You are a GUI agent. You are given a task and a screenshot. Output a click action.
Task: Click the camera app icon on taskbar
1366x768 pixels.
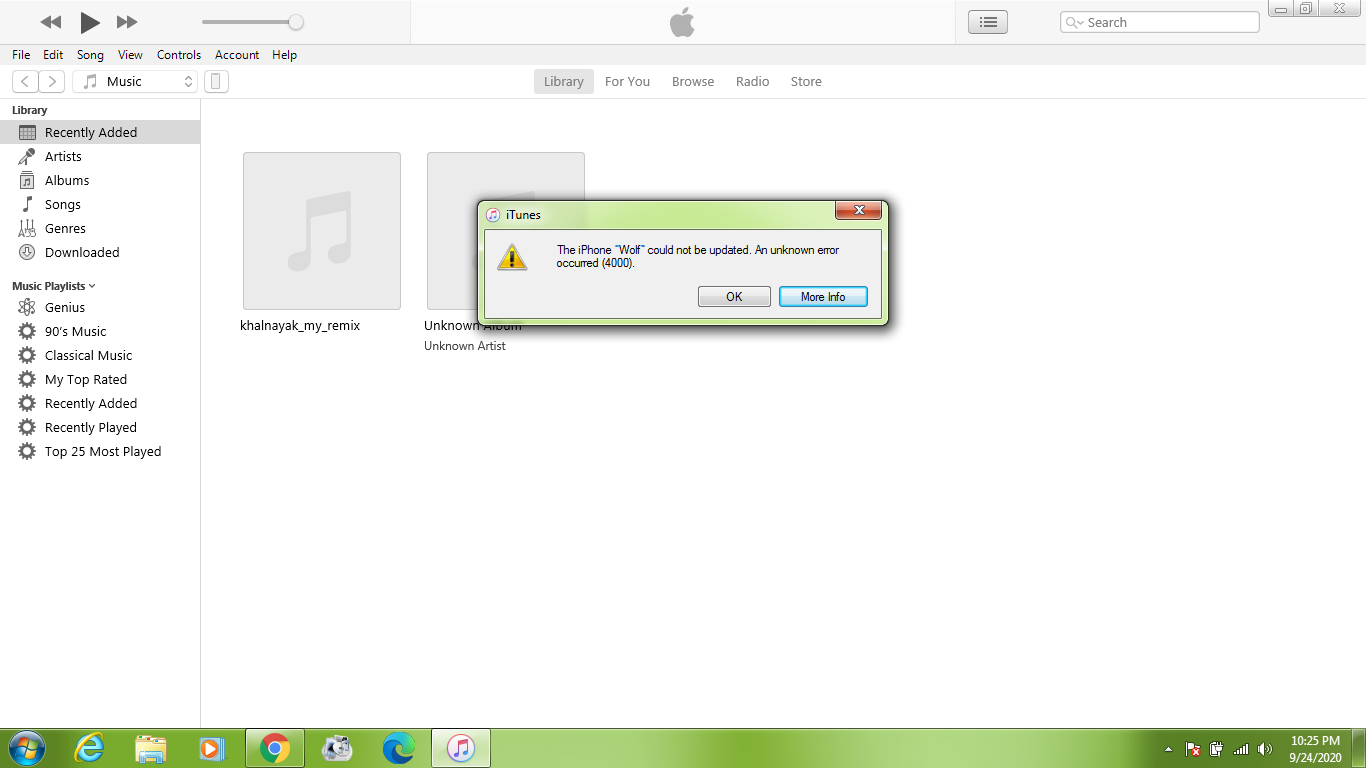tap(337, 748)
